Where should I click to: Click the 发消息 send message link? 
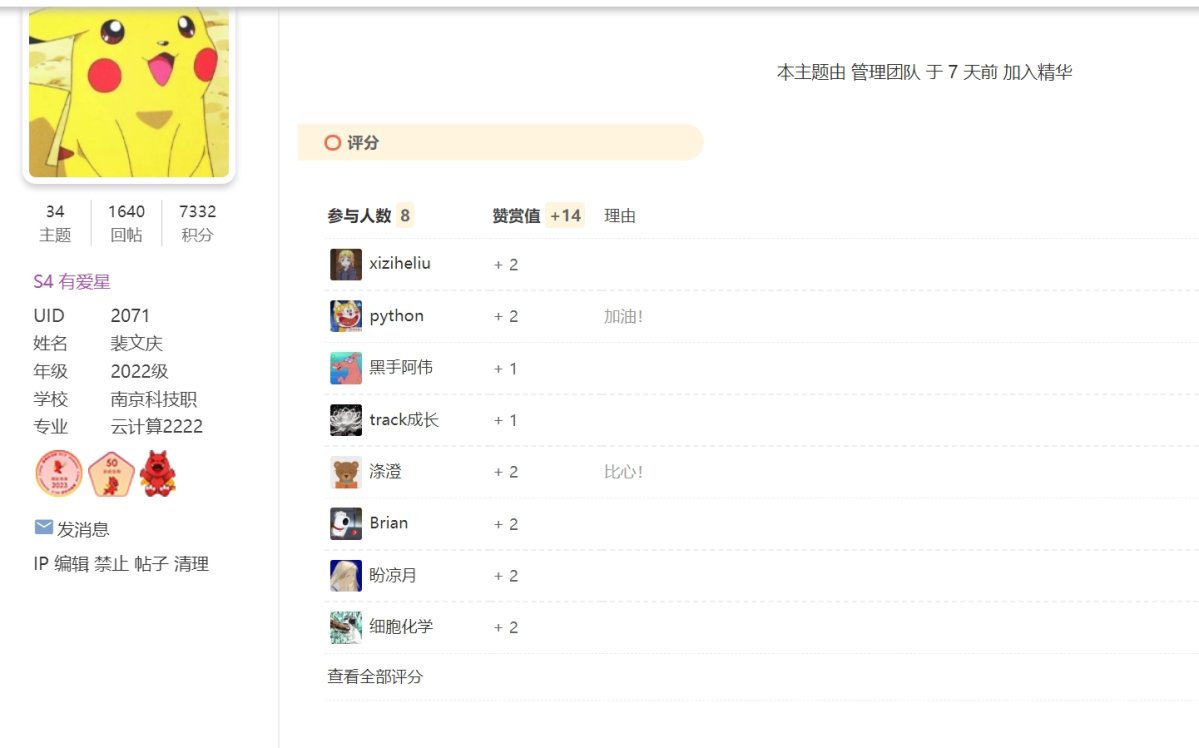point(83,529)
